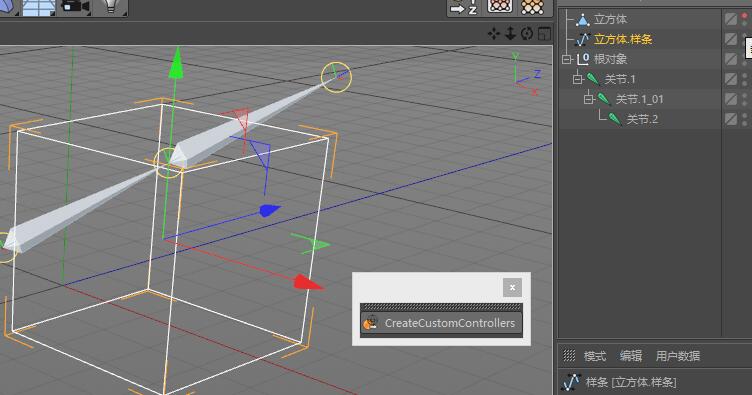Open the 用户数据 menu
752x395 pixels.
click(678, 356)
